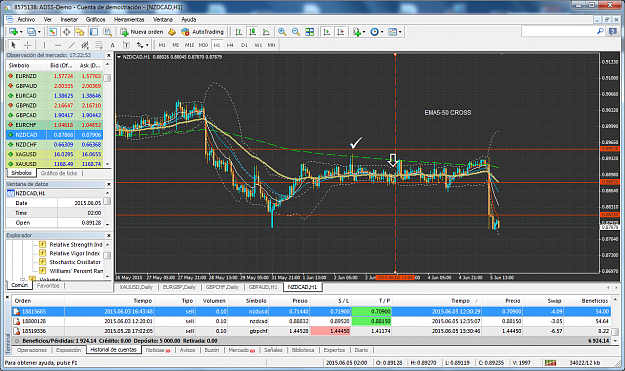Select the equidistant channel tool
This screenshot has height=371, width=625.
85,45
